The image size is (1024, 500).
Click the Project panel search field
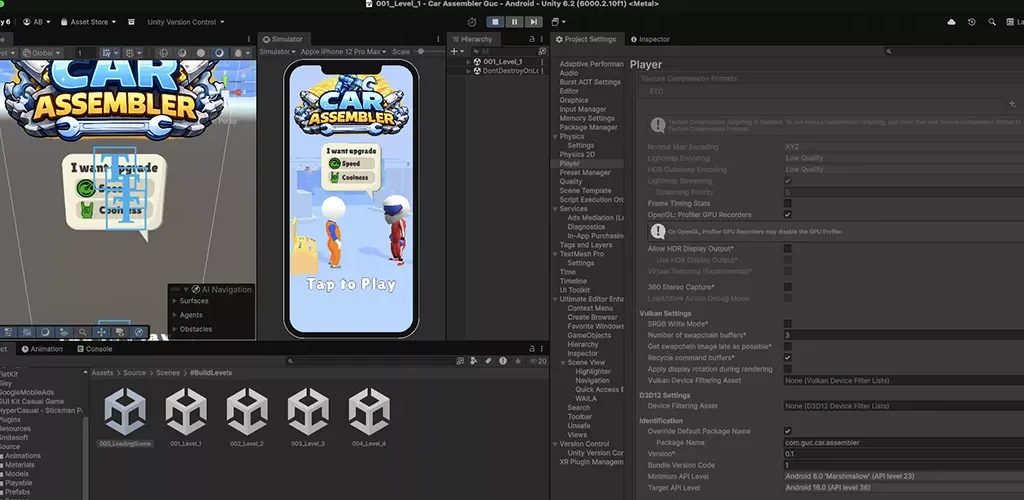(x=370, y=360)
